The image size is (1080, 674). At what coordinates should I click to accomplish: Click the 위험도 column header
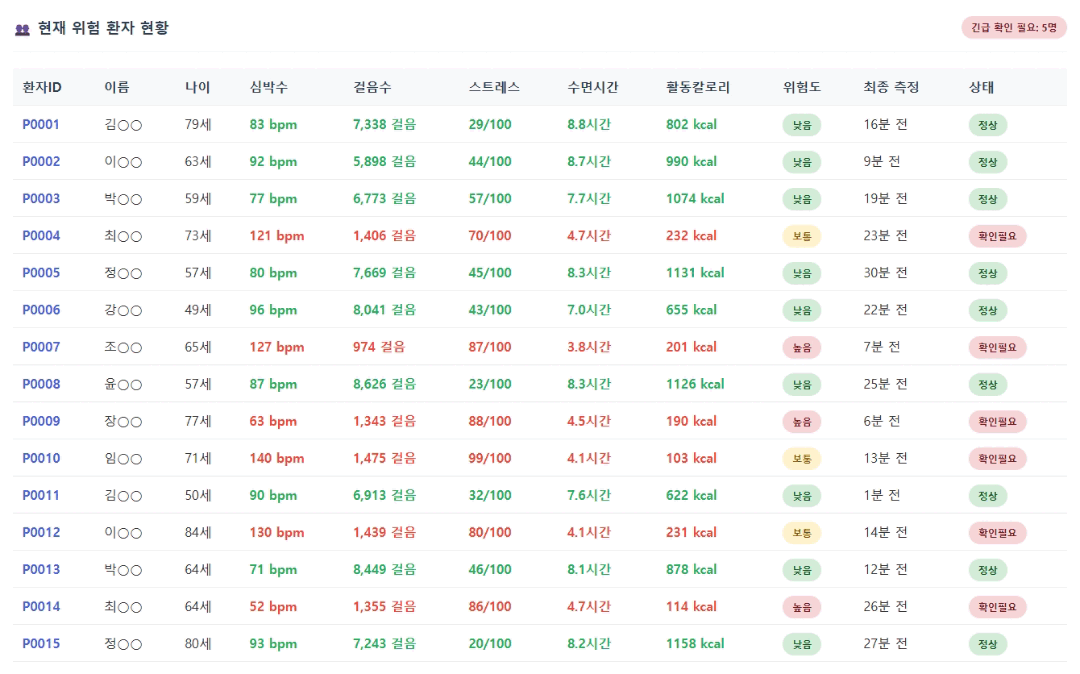tap(802, 87)
